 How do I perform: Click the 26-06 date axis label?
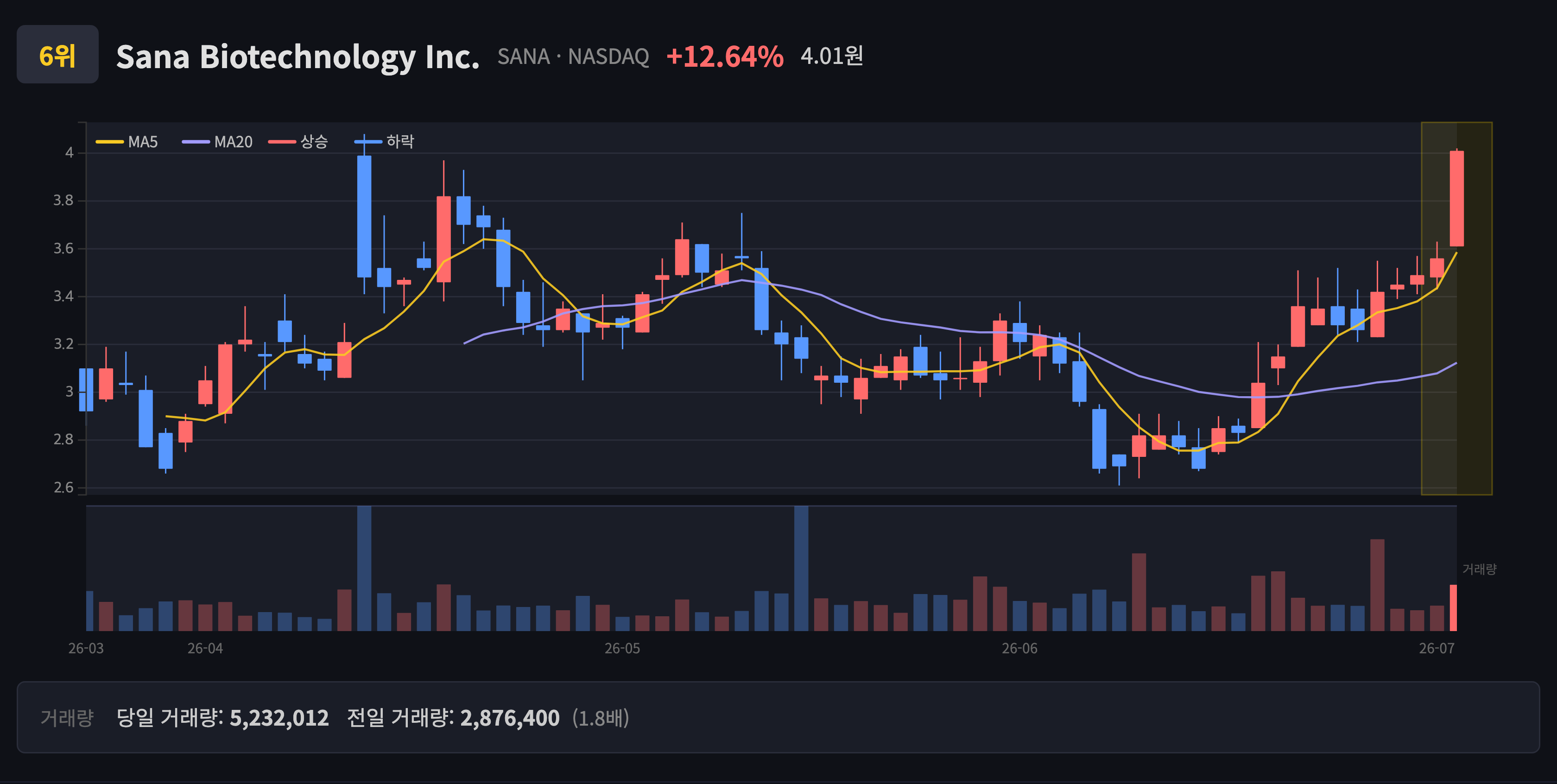click(1019, 649)
